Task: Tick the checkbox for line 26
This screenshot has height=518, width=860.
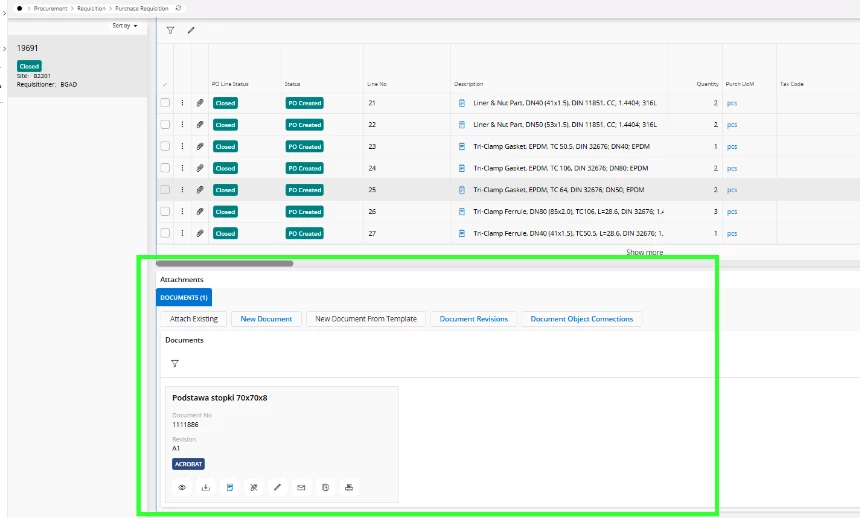Action: point(165,211)
